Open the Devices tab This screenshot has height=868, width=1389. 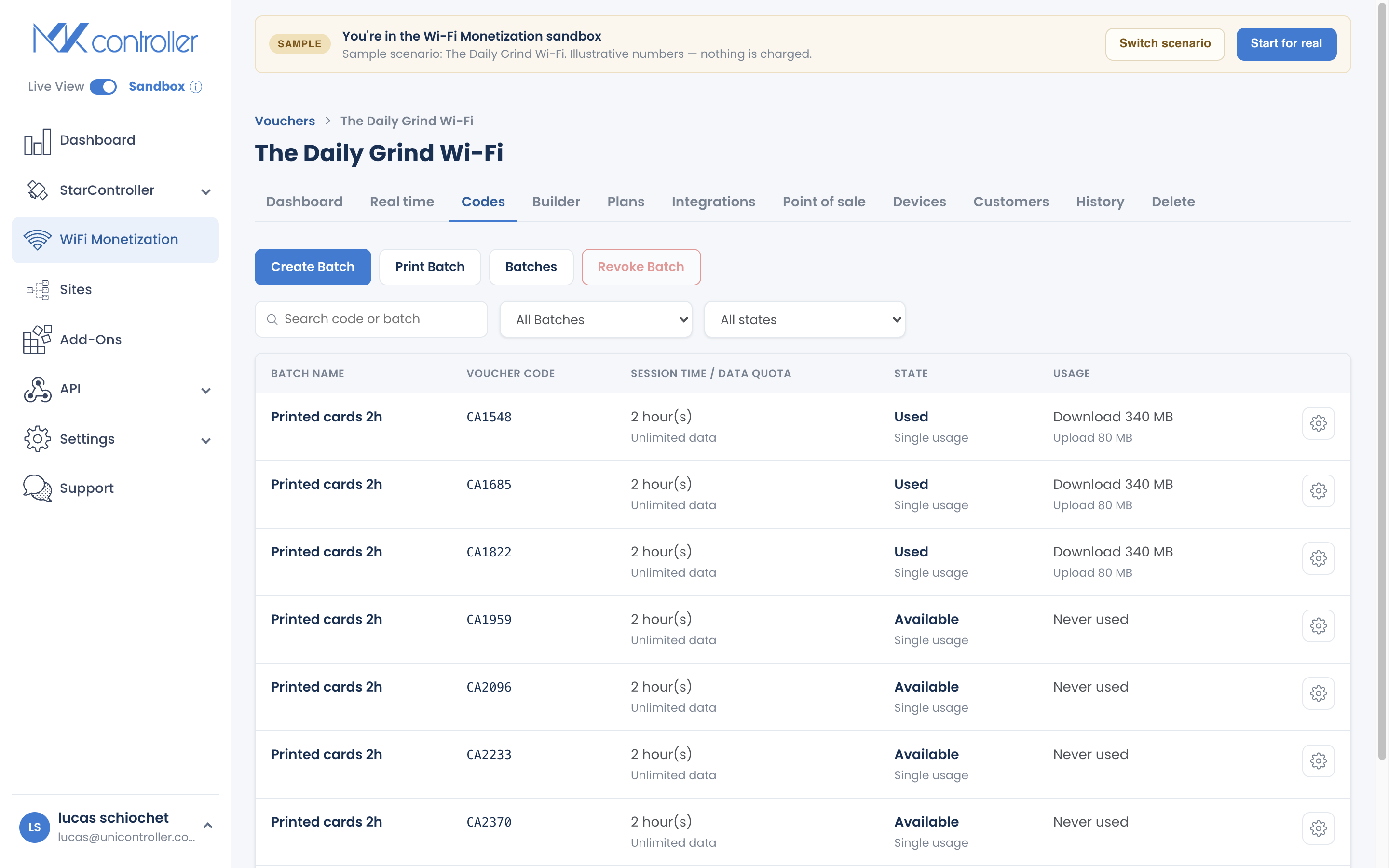(x=919, y=202)
